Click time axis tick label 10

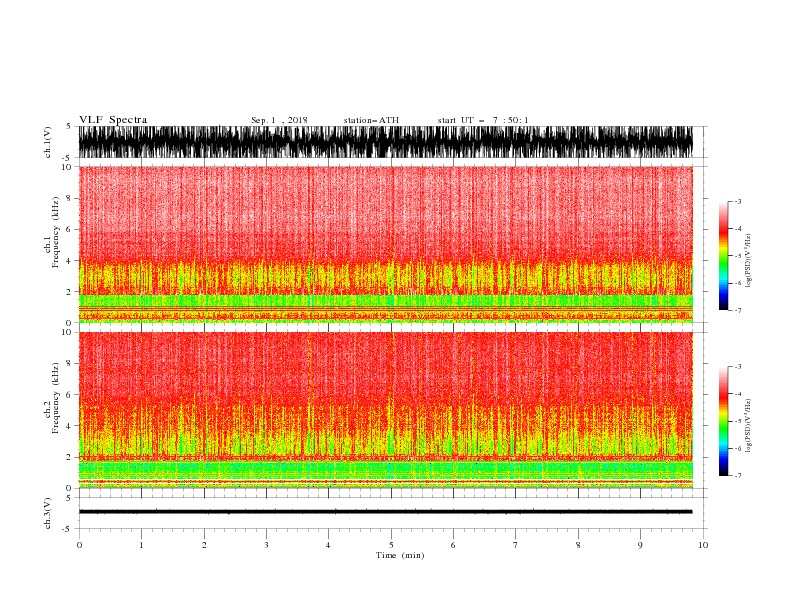tap(703, 545)
